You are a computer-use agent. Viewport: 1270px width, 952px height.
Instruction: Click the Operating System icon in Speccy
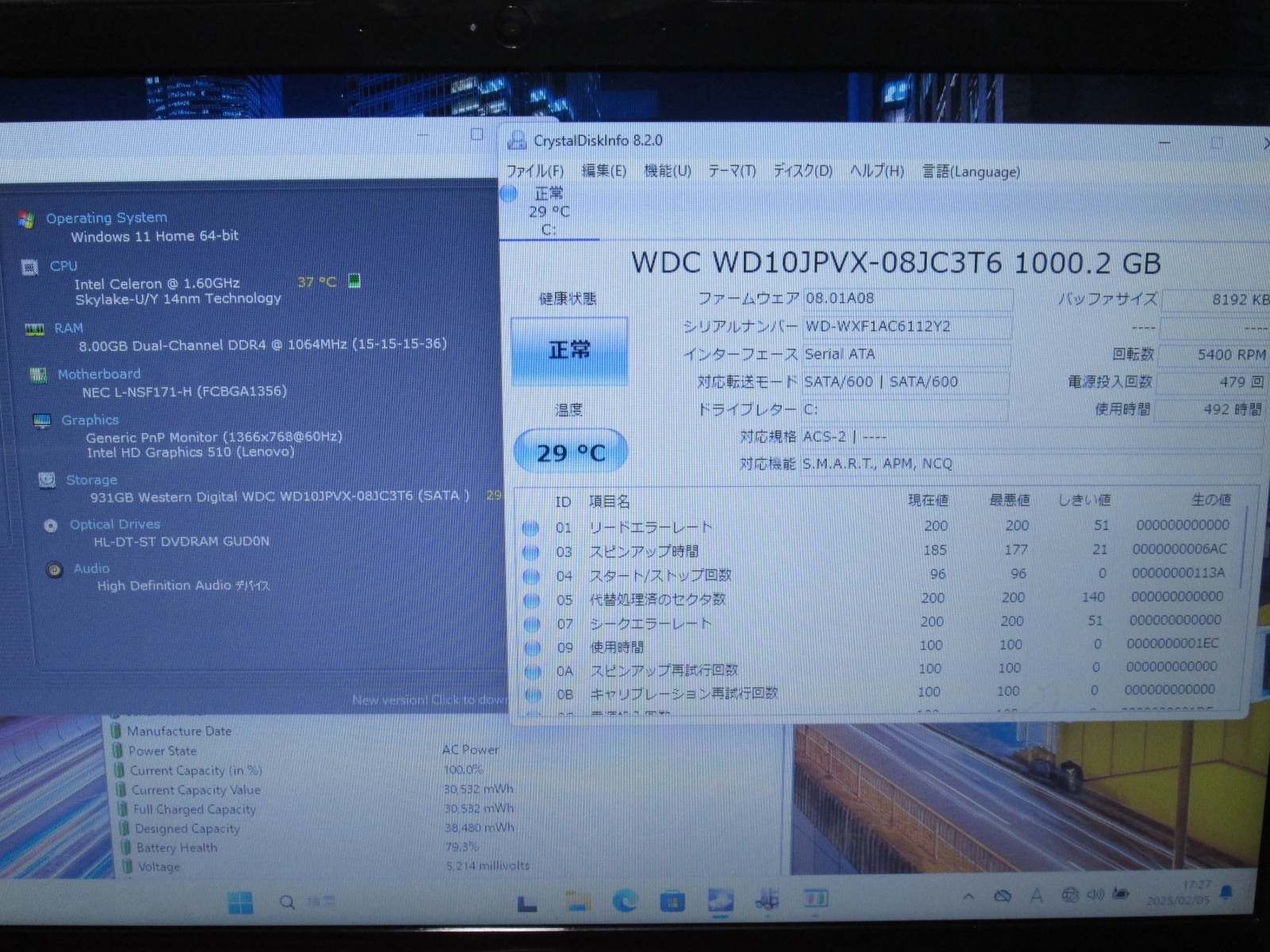(x=26, y=220)
